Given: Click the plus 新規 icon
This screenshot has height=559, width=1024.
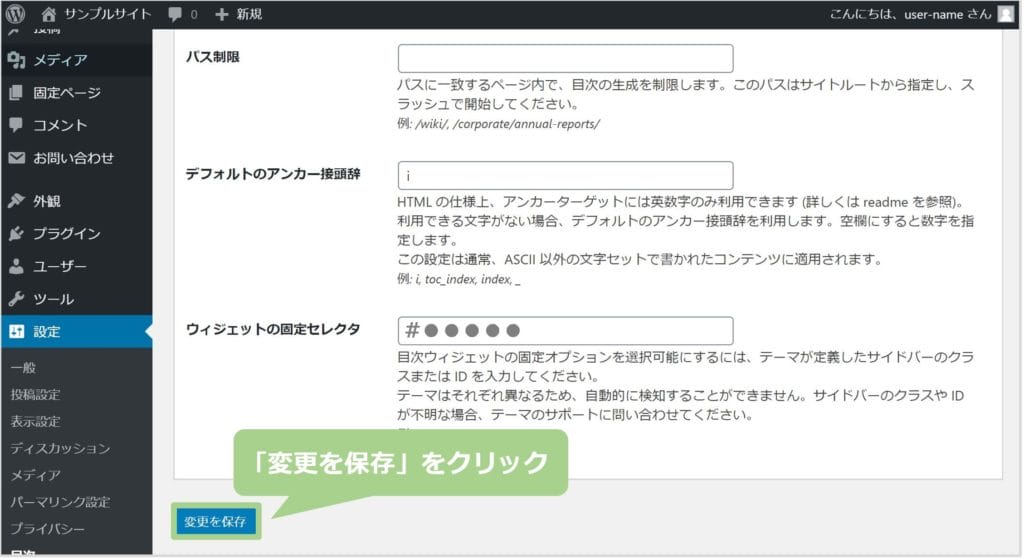Looking at the screenshot, I should 222,14.
